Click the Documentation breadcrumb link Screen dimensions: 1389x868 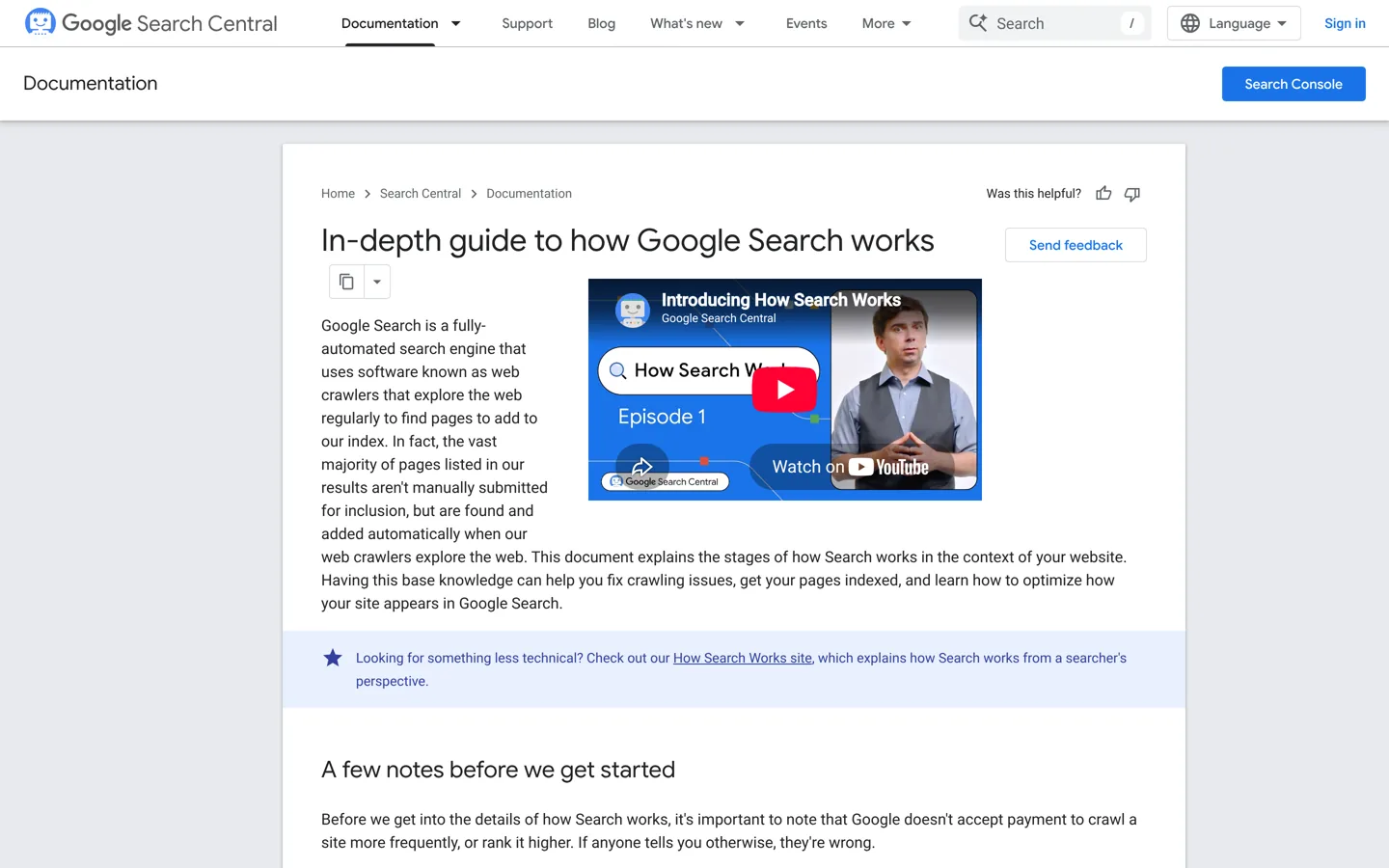(529, 194)
